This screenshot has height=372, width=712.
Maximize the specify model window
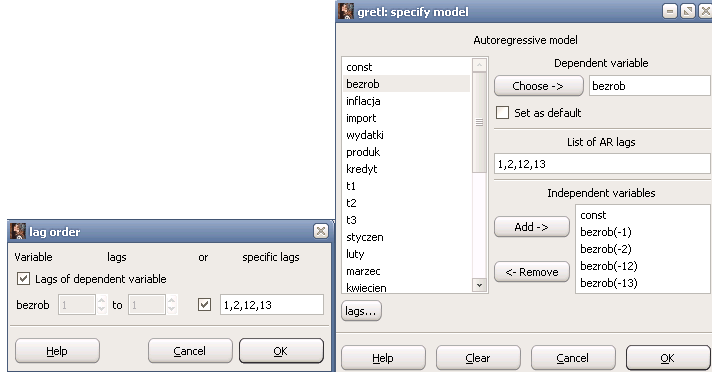[x=687, y=11]
